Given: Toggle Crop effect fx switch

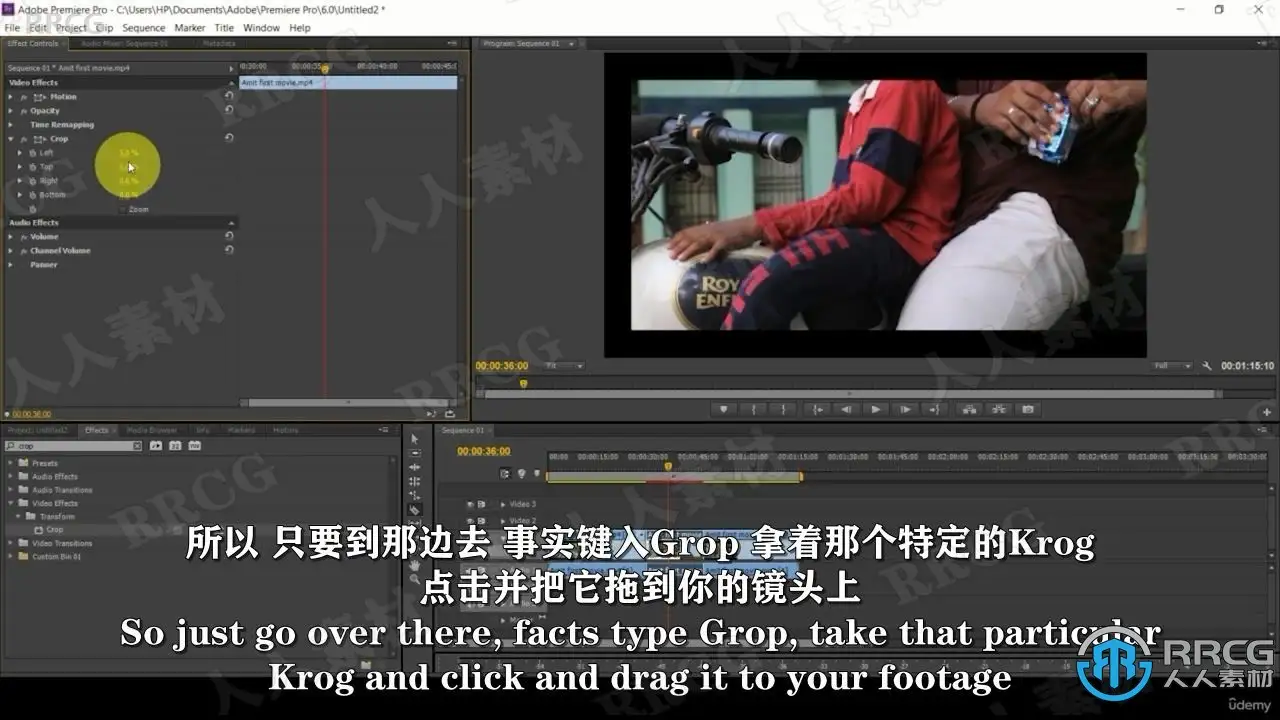Looking at the screenshot, I should click(x=23, y=139).
